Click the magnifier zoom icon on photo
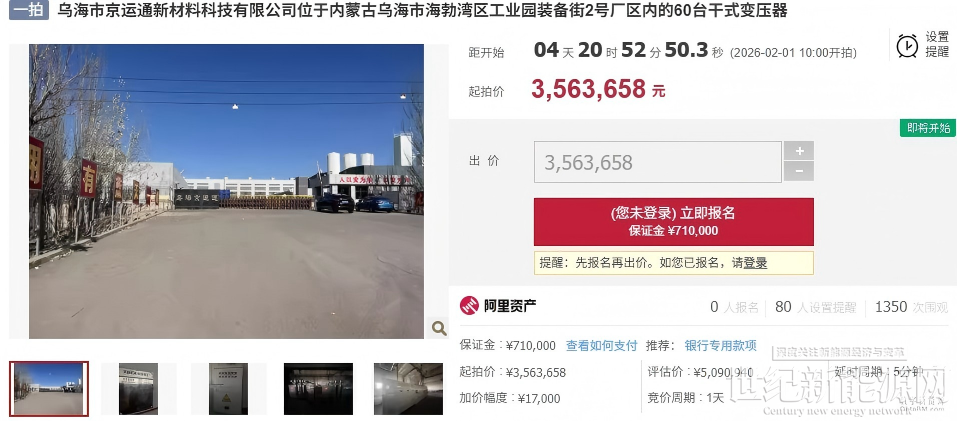This screenshot has height=421, width=957. (x=439, y=328)
